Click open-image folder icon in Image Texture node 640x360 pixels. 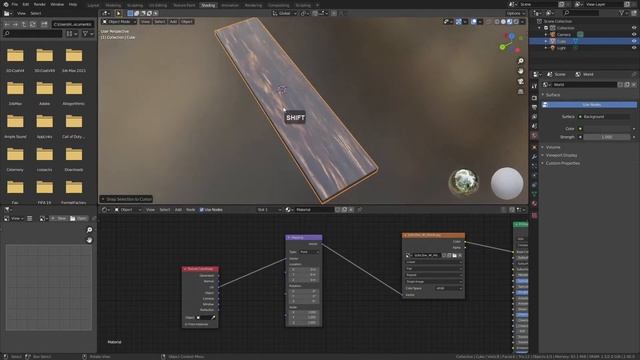455,256
